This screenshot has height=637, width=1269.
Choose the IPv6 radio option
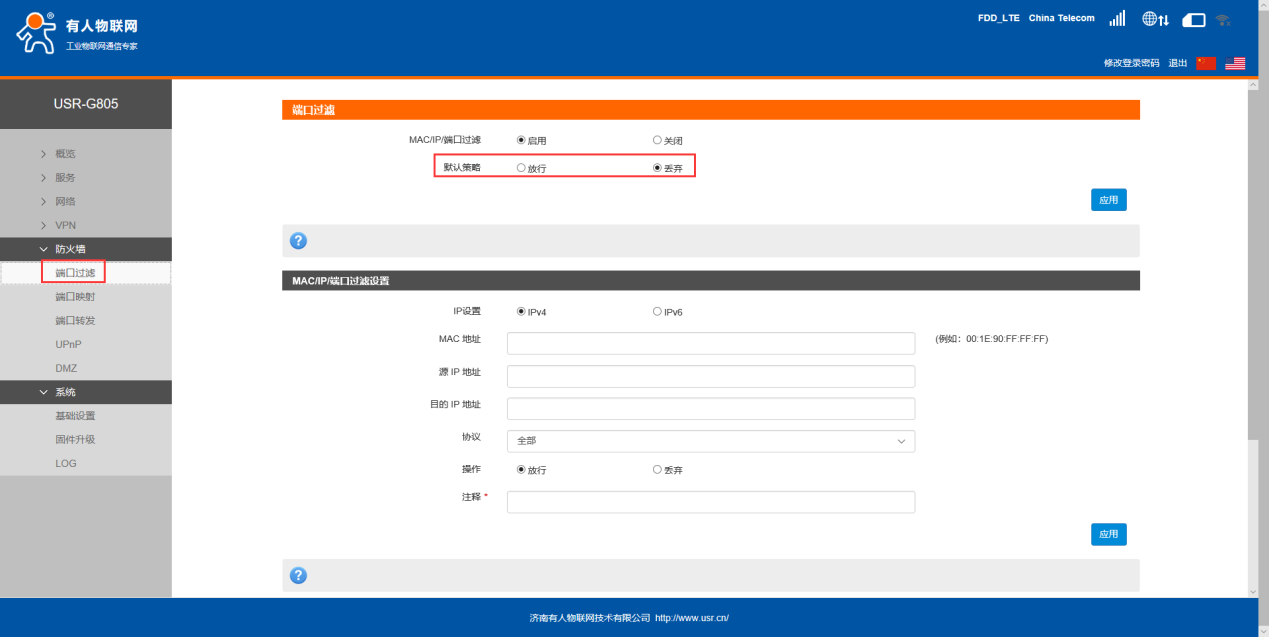[x=658, y=312]
